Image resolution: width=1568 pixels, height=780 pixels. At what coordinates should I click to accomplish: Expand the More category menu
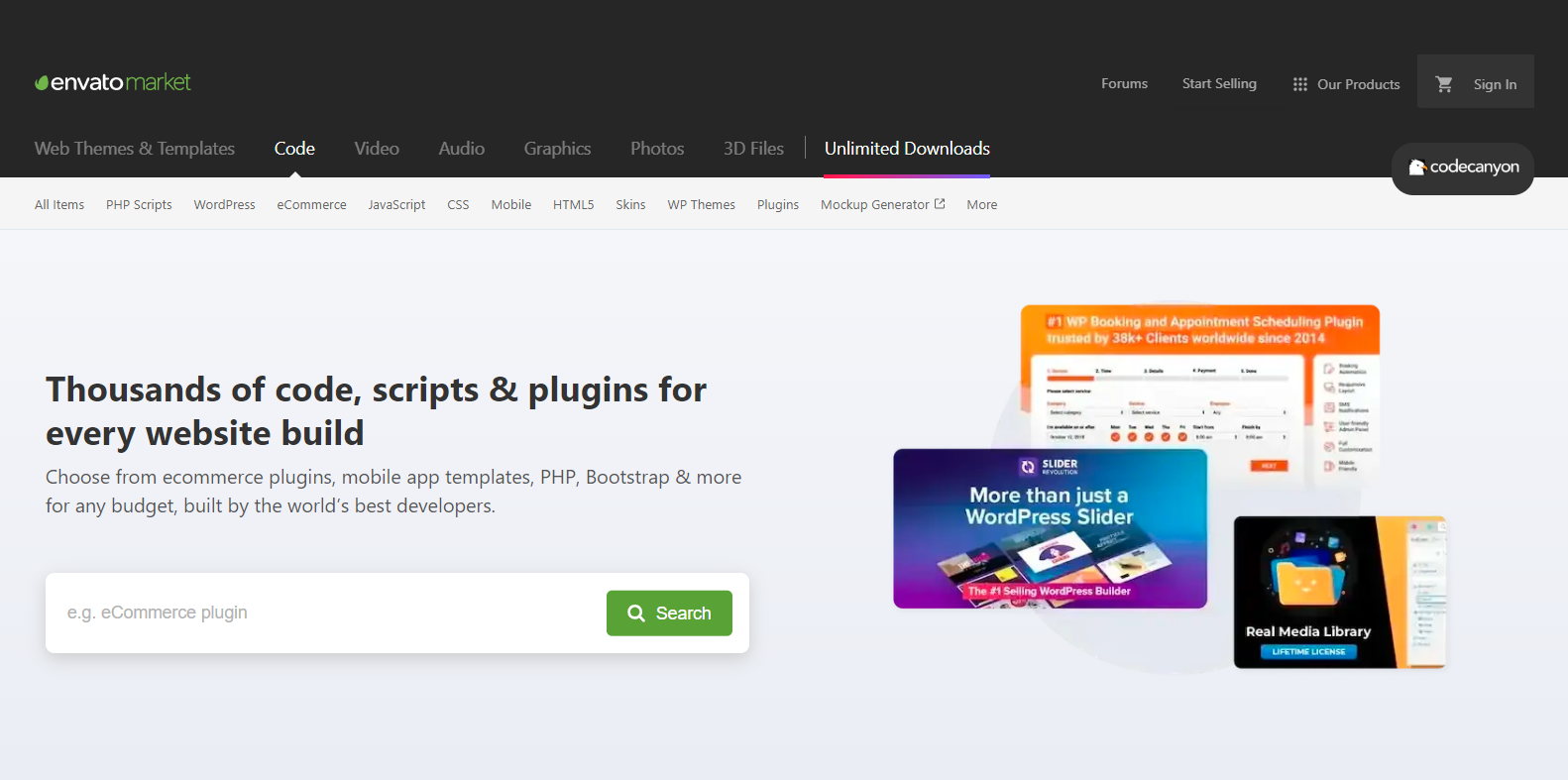pyautogui.click(x=981, y=204)
